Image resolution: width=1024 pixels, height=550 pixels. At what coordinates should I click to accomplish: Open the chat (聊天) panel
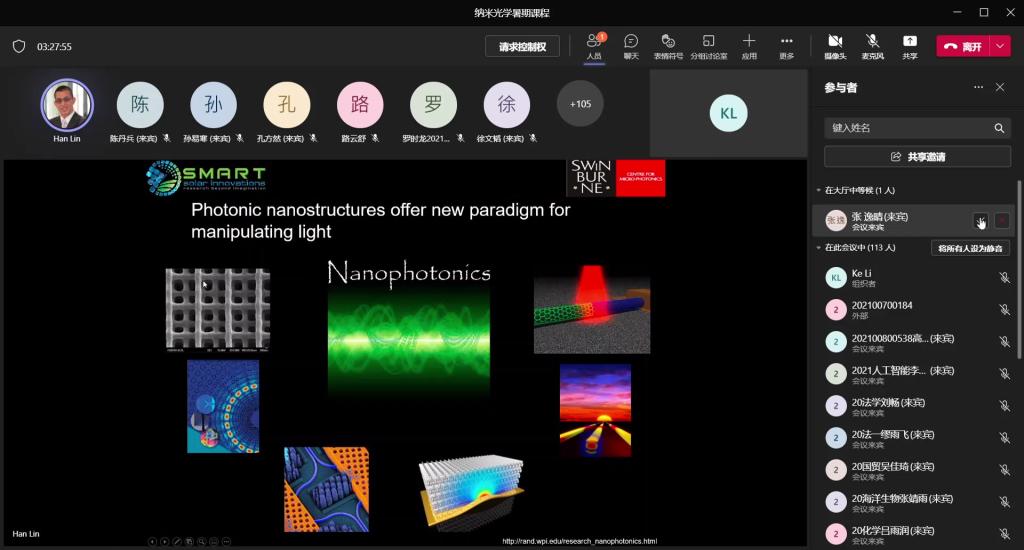[x=631, y=46]
